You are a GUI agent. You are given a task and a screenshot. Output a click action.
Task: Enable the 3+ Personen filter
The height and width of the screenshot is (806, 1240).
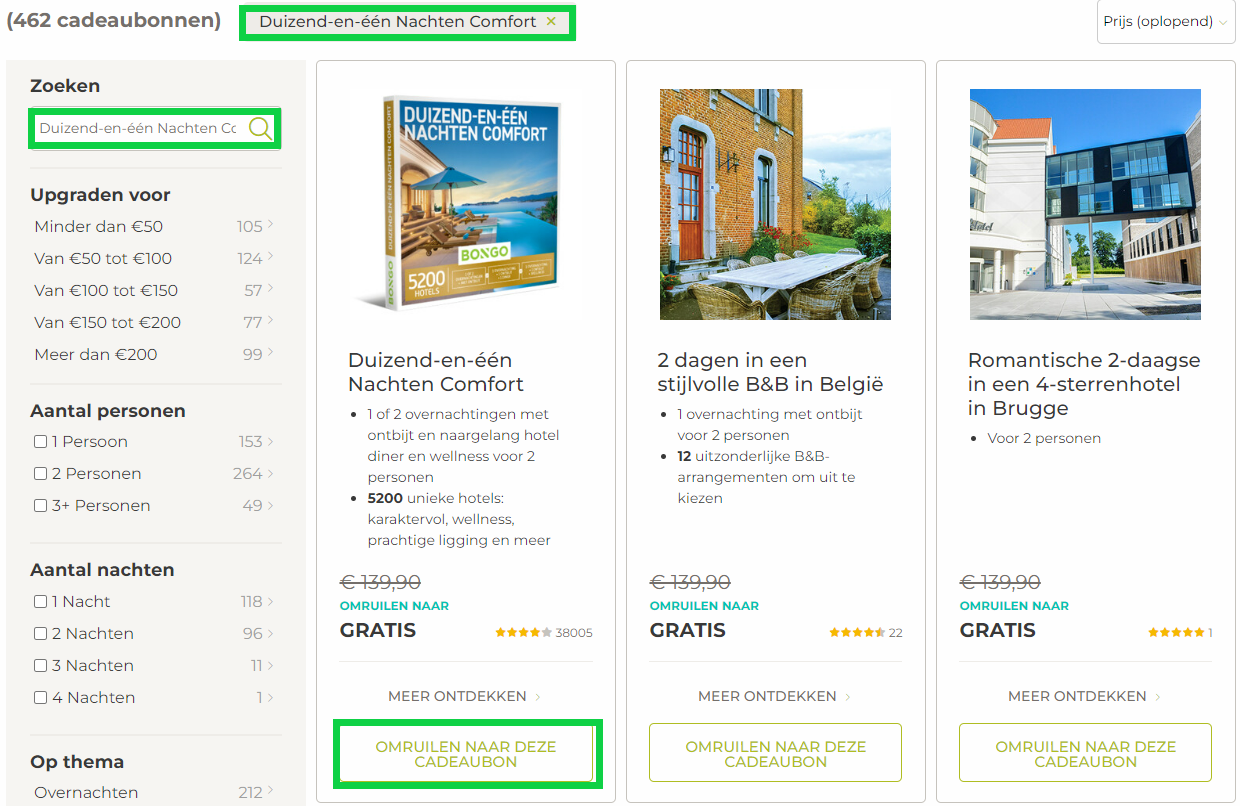[x=41, y=506]
